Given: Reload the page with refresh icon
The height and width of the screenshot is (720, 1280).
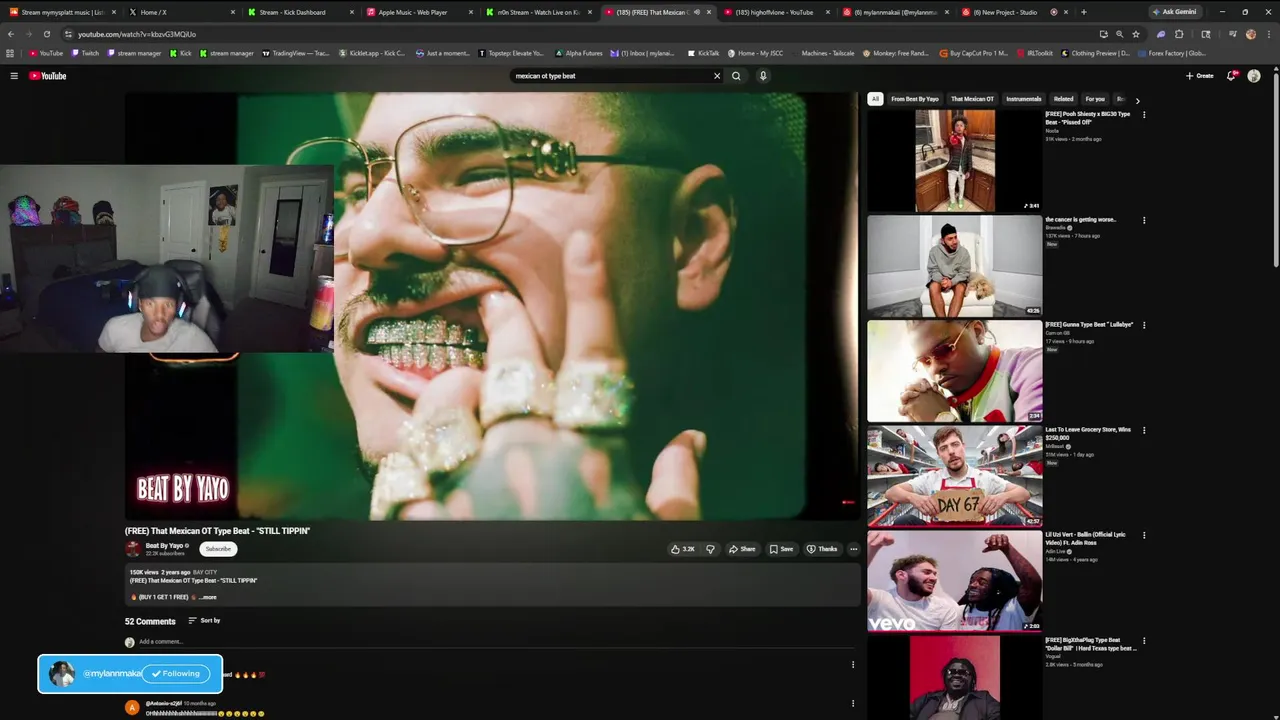Looking at the screenshot, I should (x=46, y=34).
